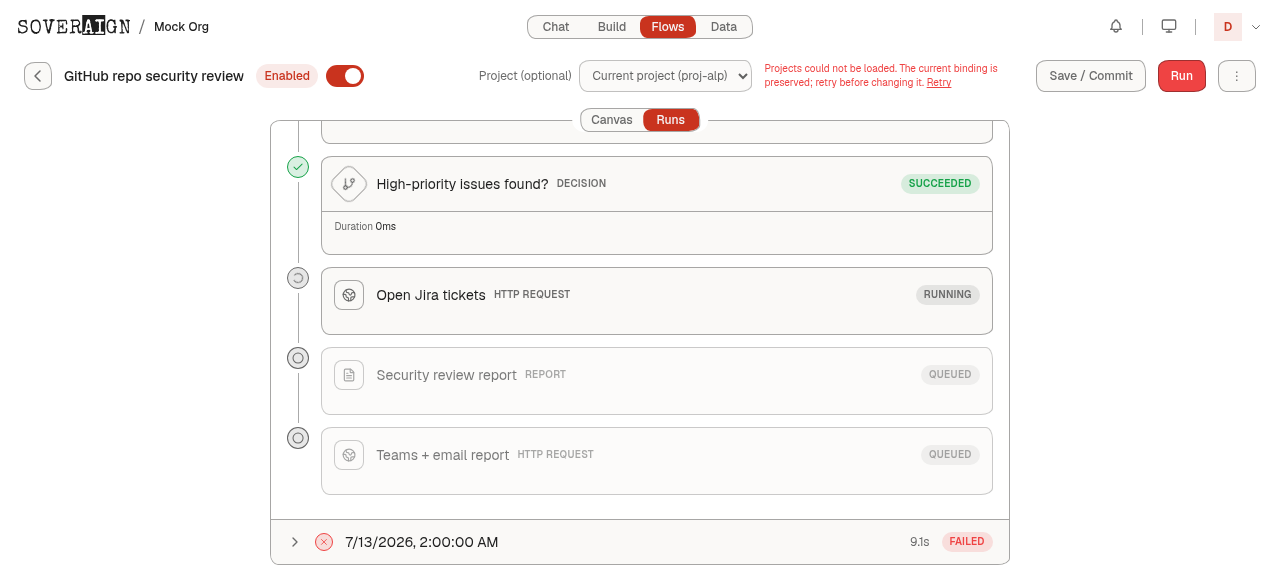The width and height of the screenshot is (1280, 577).
Task: Click the Retry link in the error message
Action: pyautogui.click(x=939, y=83)
